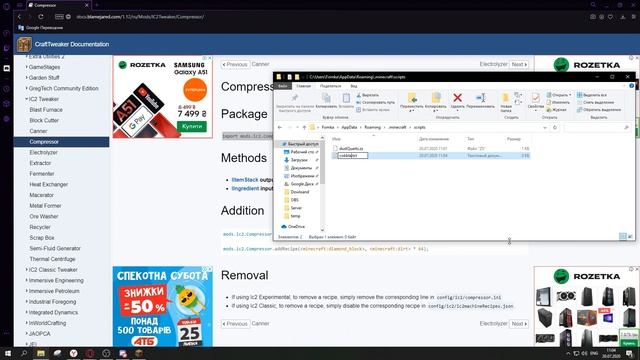The image size is (640, 360).
Task: Open the OBS folder in Explorer pane
Action: [x=291, y=200]
